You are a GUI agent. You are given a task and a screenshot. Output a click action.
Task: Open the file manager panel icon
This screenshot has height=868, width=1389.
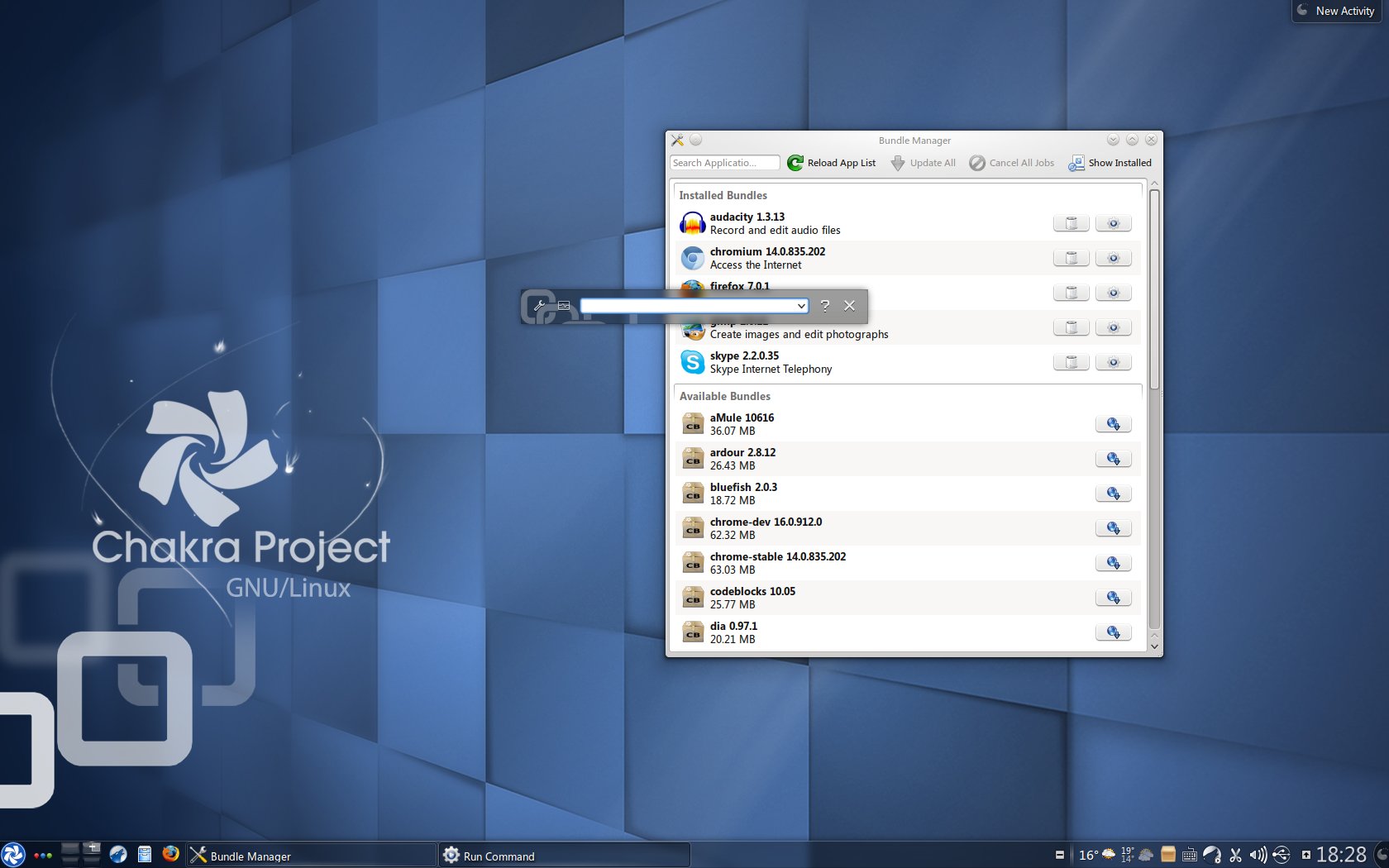coord(145,855)
